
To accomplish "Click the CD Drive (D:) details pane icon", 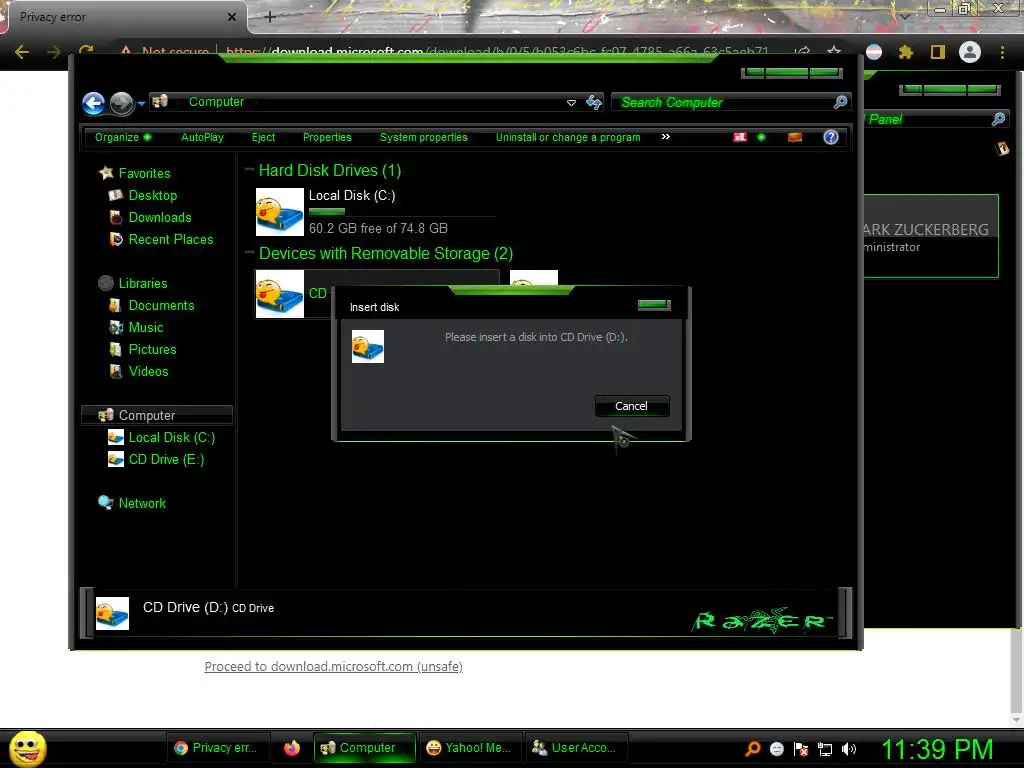I will (x=112, y=613).
